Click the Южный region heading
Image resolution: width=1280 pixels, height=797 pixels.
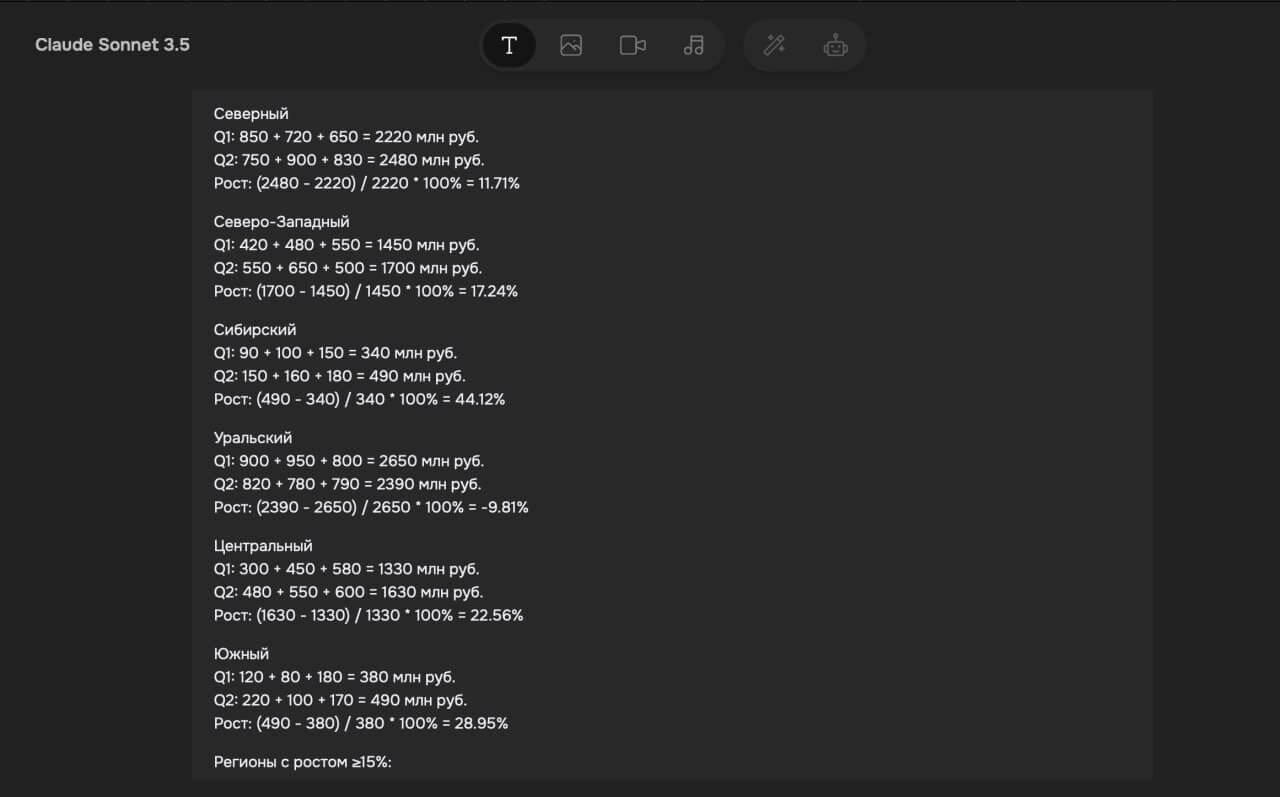coord(241,654)
